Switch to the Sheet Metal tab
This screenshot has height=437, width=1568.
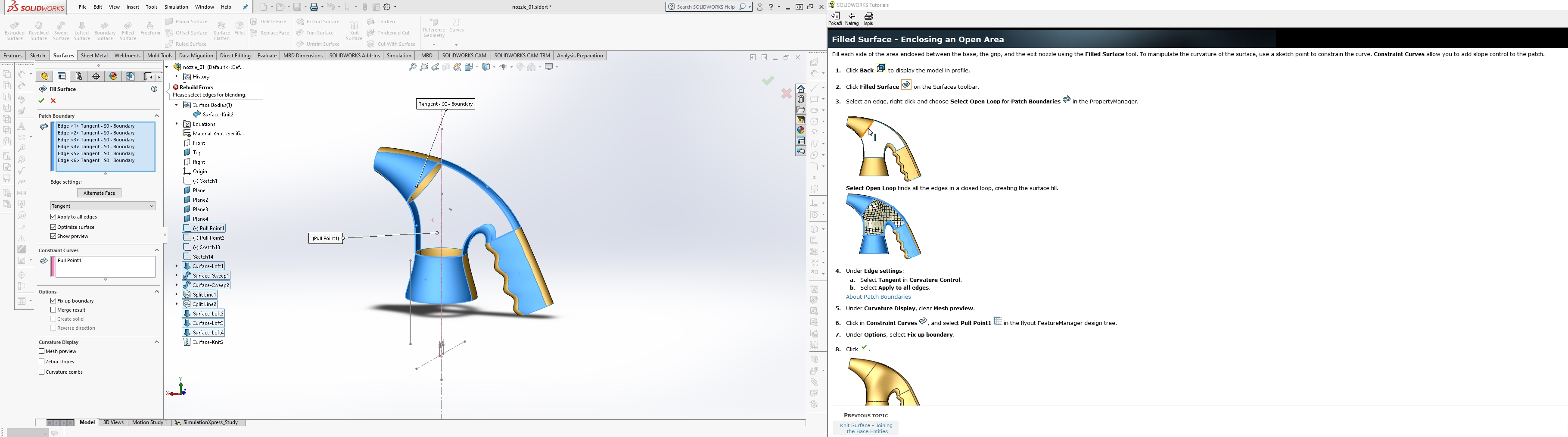[94, 56]
